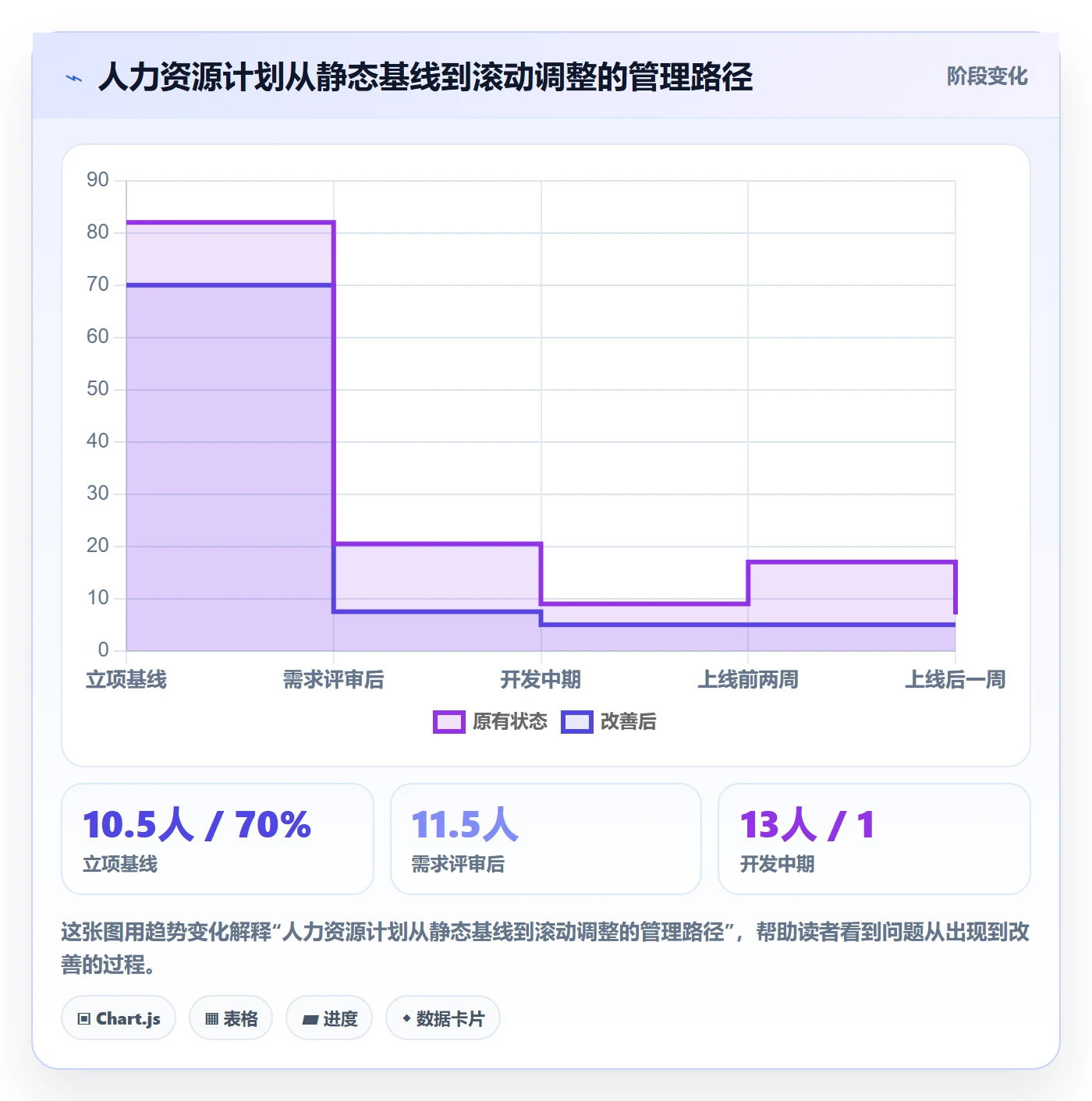This screenshot has height=1101, width=1092.
Task: Click the 开发中期 caption under 13人 card
Action: tap(777, 864)
